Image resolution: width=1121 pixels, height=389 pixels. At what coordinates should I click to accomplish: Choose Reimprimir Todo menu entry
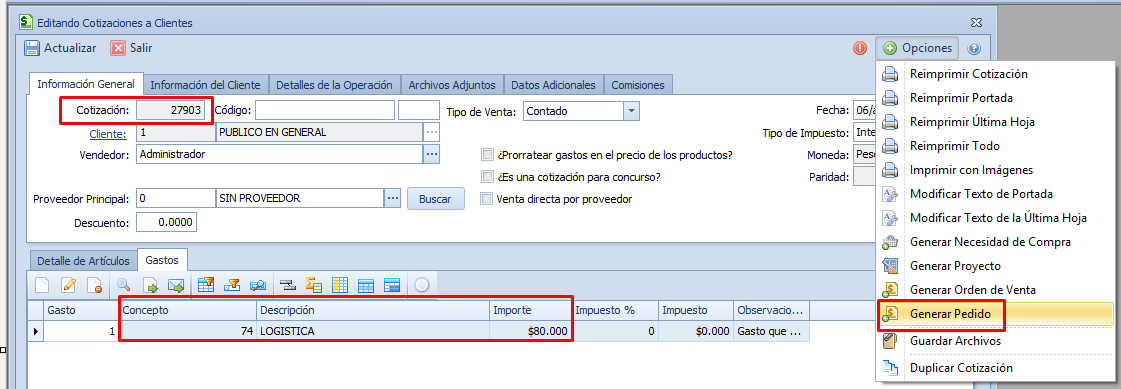click(x=994, y=146)
